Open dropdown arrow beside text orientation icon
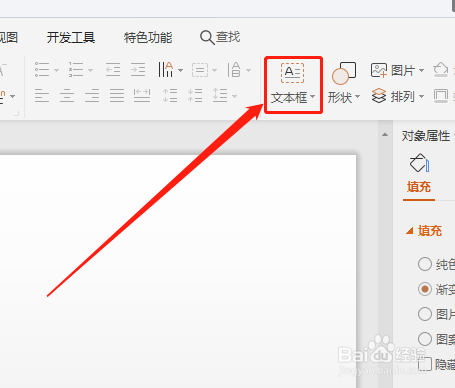This screenshot has width=455, height=388. pyautogui.click(x=248, y=70)
